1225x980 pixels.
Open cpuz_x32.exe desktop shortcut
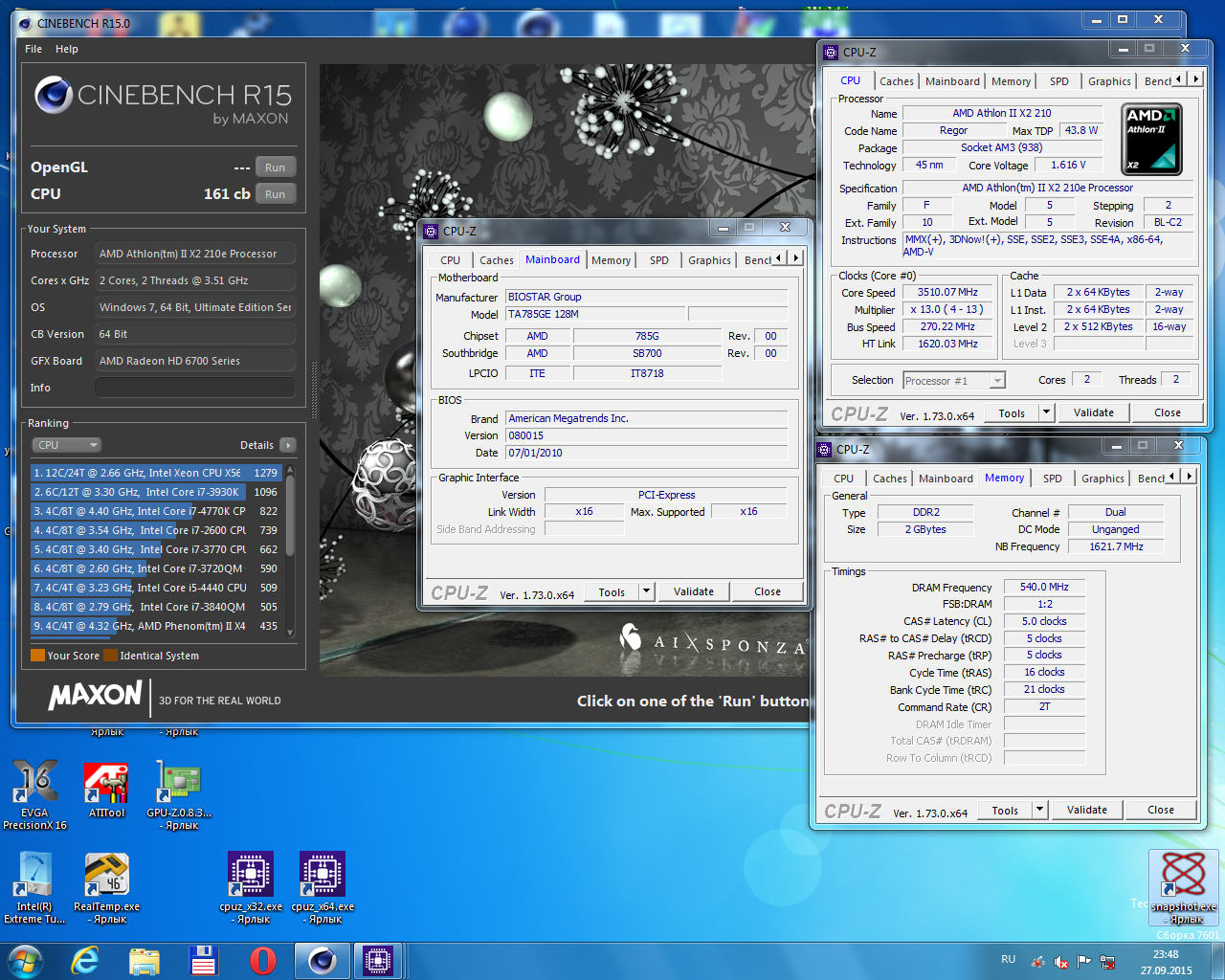[x=251, y=888]
